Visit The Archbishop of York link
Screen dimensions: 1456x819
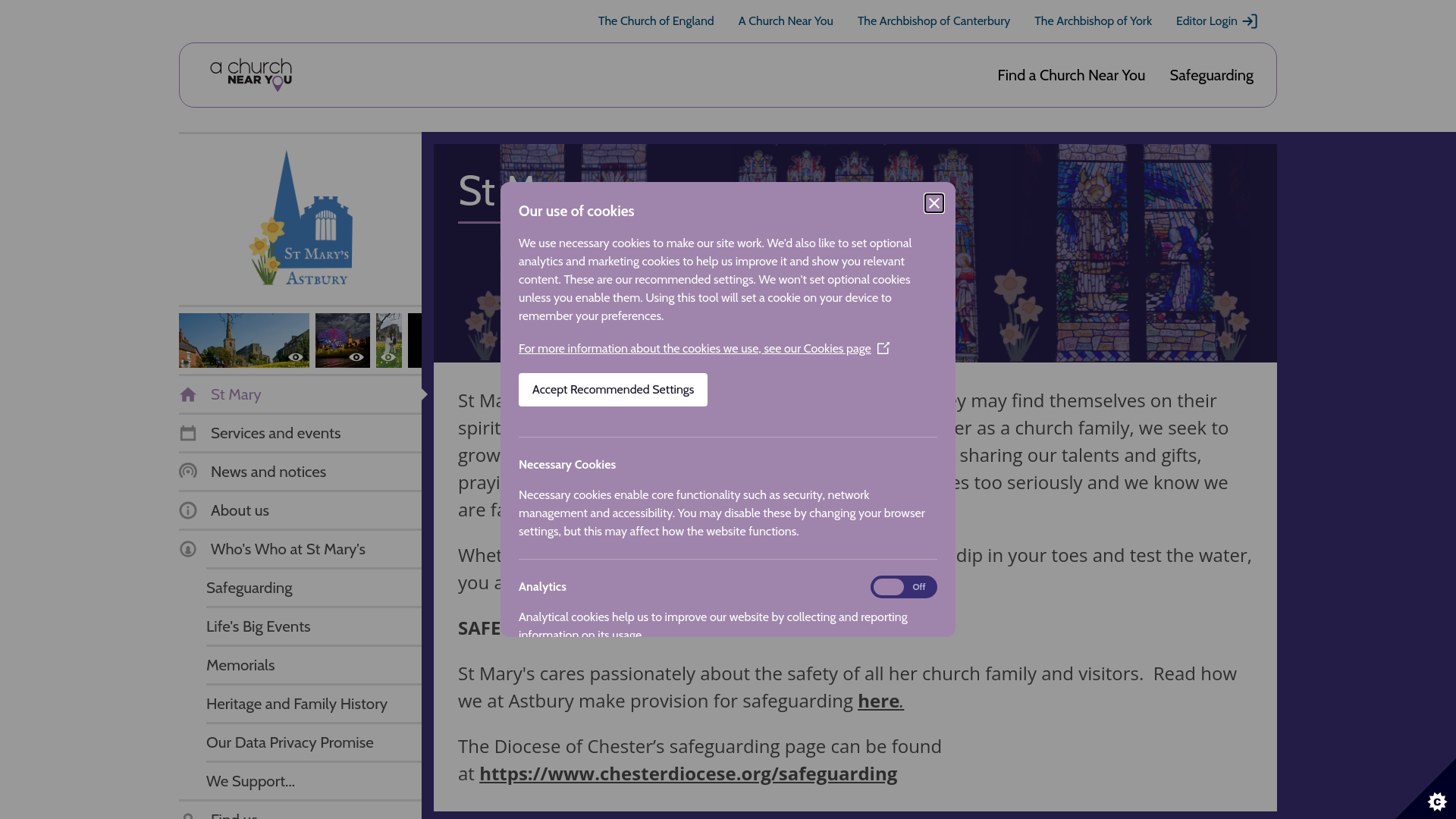click(x=1093, y=21)
